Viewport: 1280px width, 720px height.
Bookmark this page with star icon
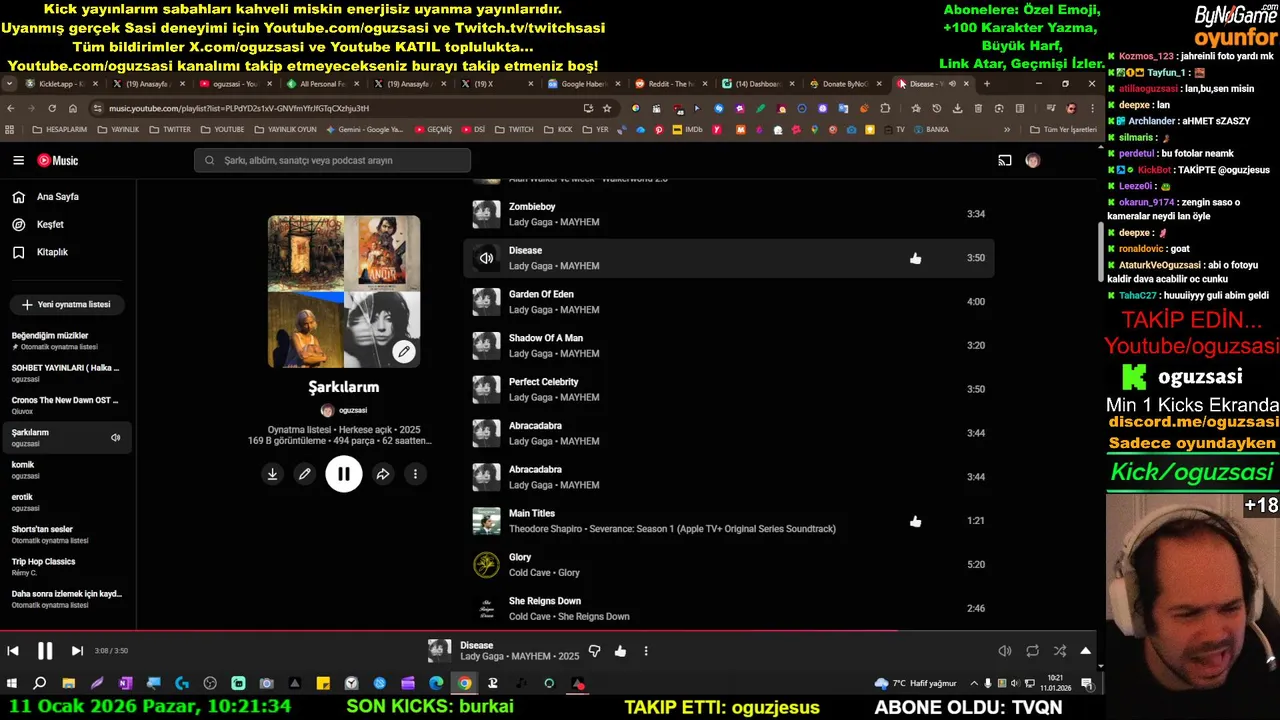pos(606,108)
